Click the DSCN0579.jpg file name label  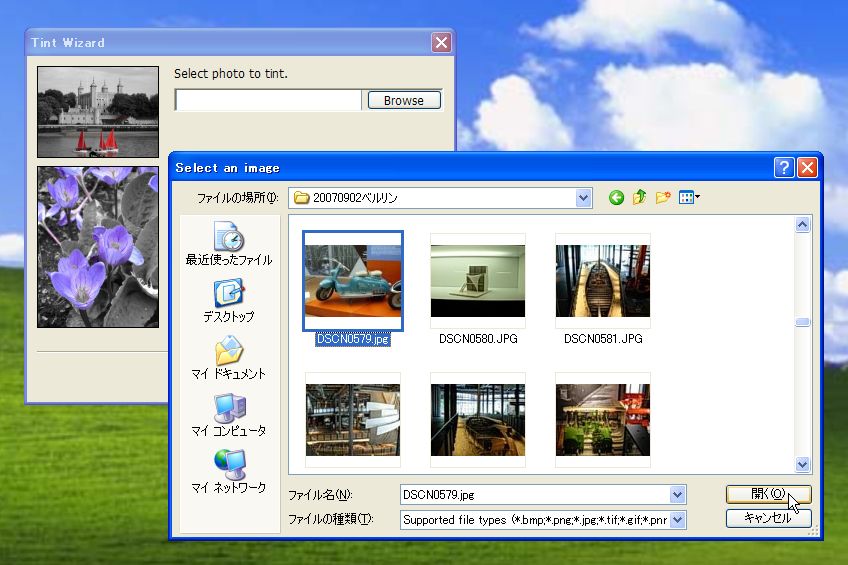tap(353, 339)
